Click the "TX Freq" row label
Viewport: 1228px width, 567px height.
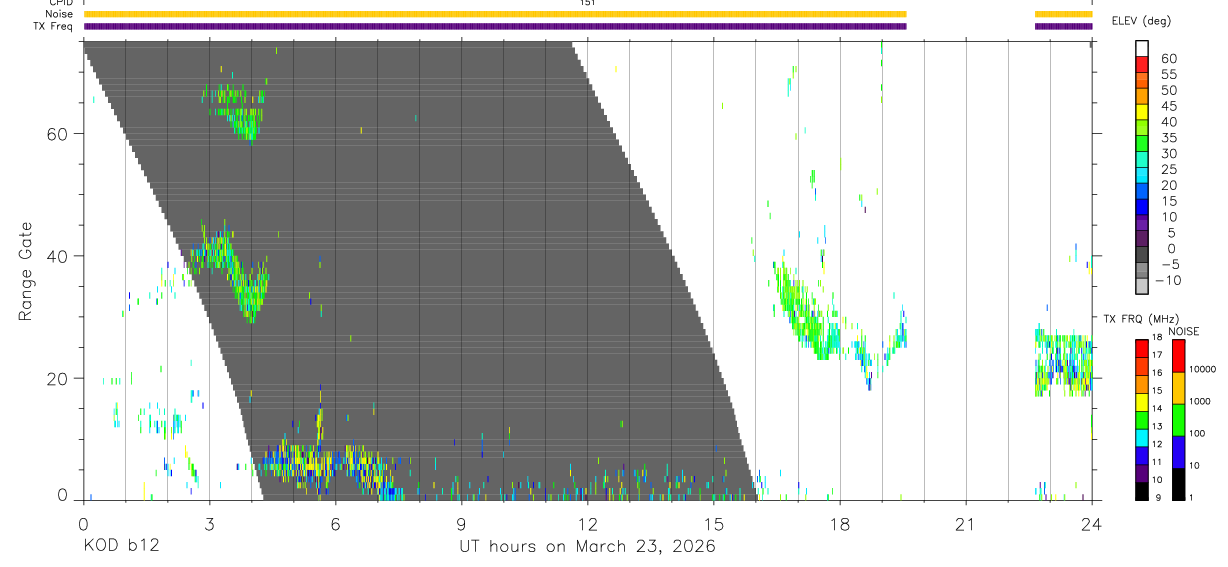click(x=54, y=26)
